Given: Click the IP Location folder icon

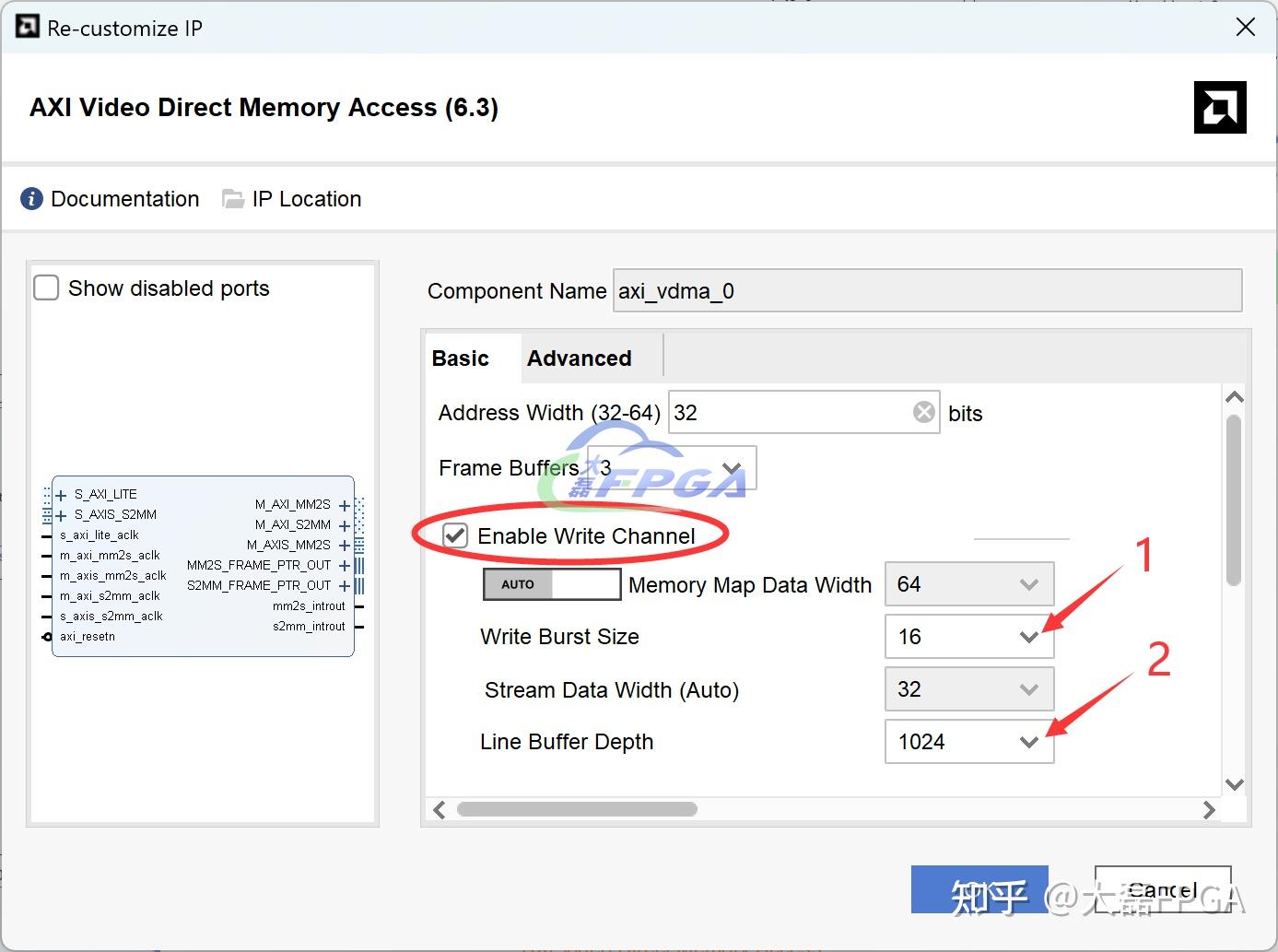Looking at the screenshot, I should click(x=233, y=199).
